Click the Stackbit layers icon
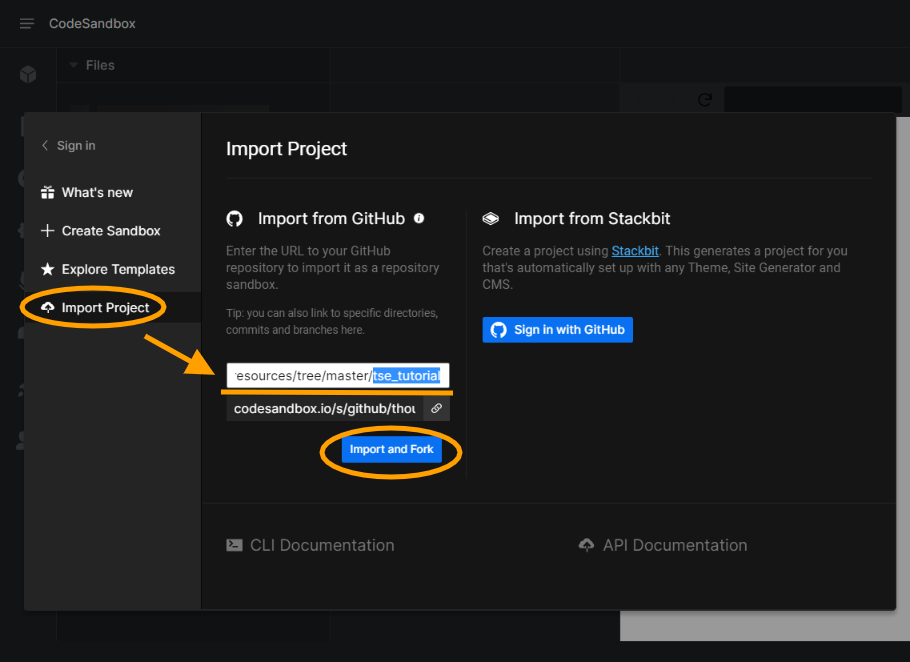 point(491,219)
